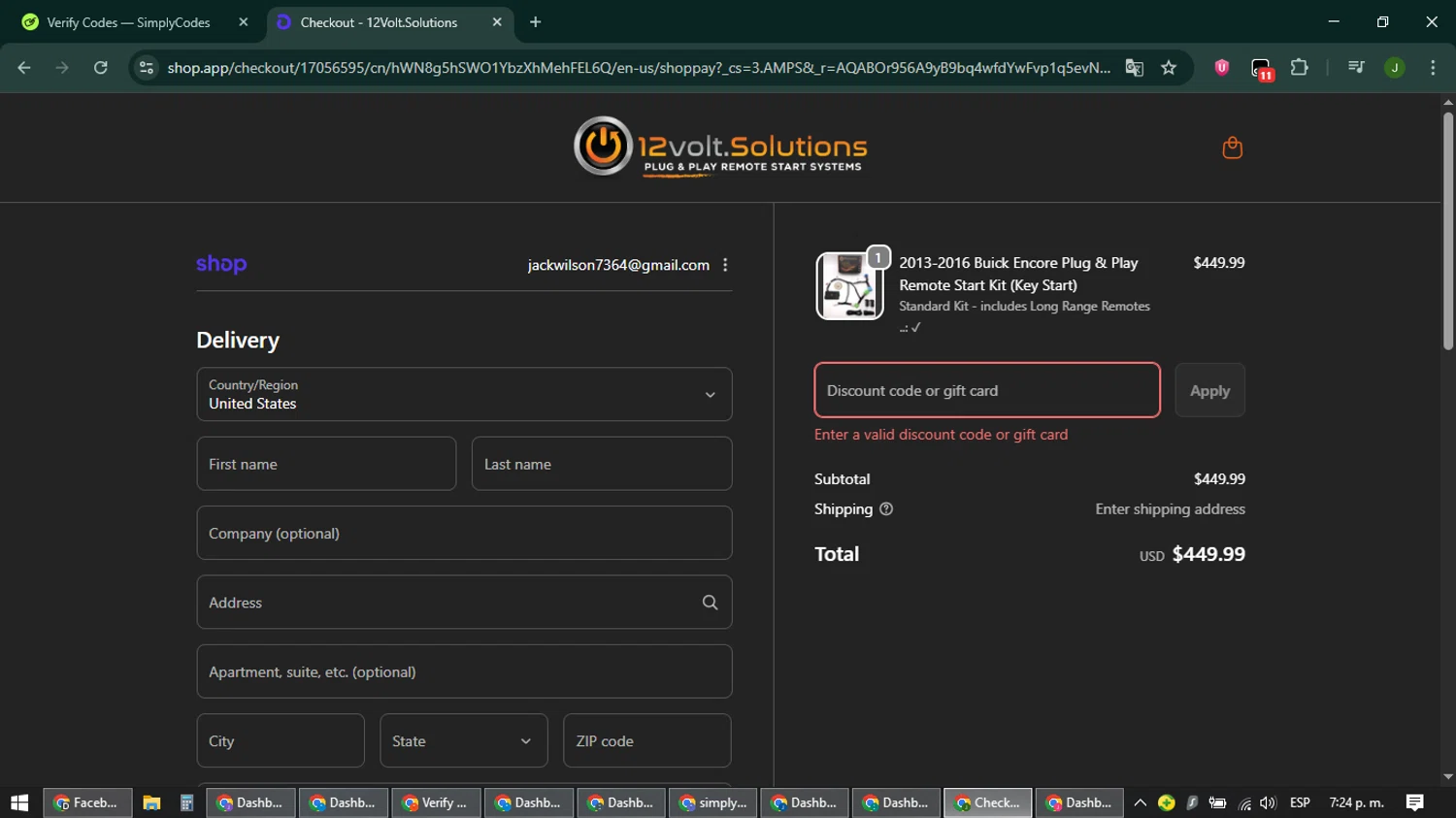Viewport: 1456px width, 818px height.
Task: Open the shopping bag cart icon
Action: tap(1232, 147)
